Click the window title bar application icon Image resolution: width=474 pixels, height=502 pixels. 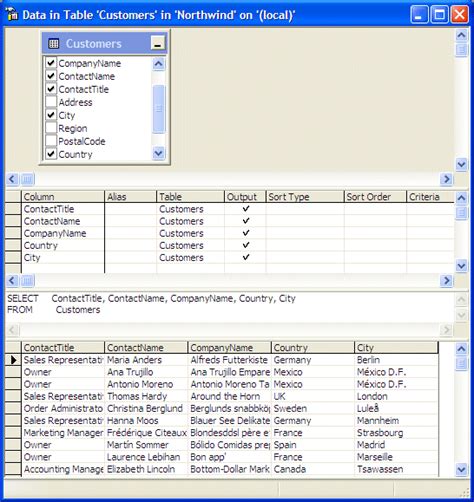[12, 14]
